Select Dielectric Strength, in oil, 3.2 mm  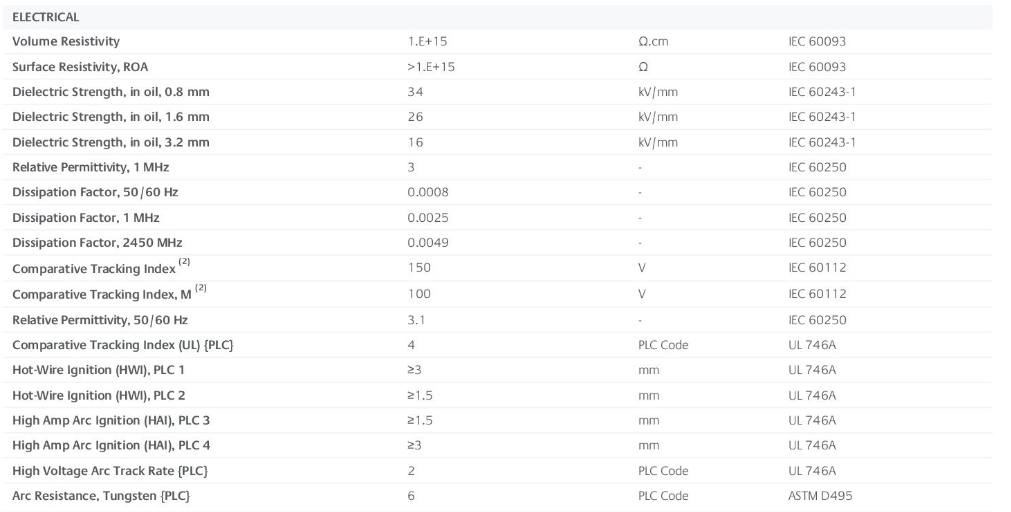111,142
